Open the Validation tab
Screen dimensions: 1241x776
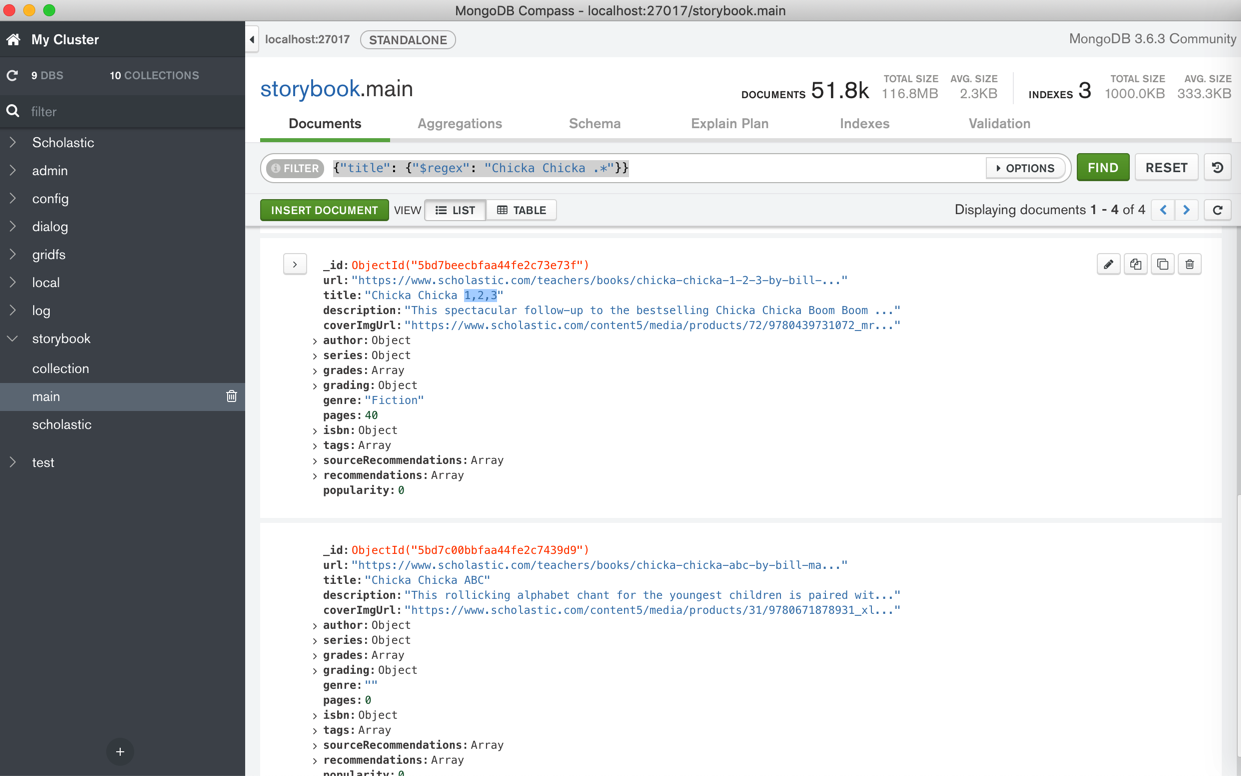pyautogui.click(x=999, y=124)
